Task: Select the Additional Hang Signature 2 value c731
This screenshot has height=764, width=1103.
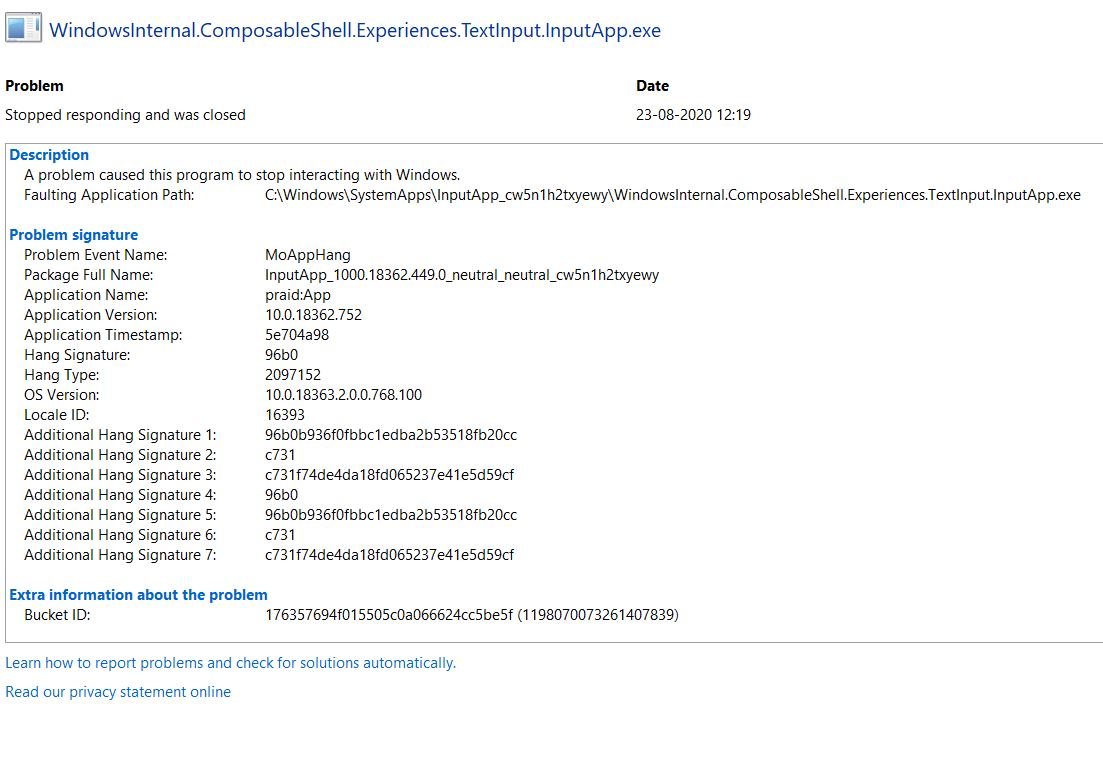Action: coord(280,455)
